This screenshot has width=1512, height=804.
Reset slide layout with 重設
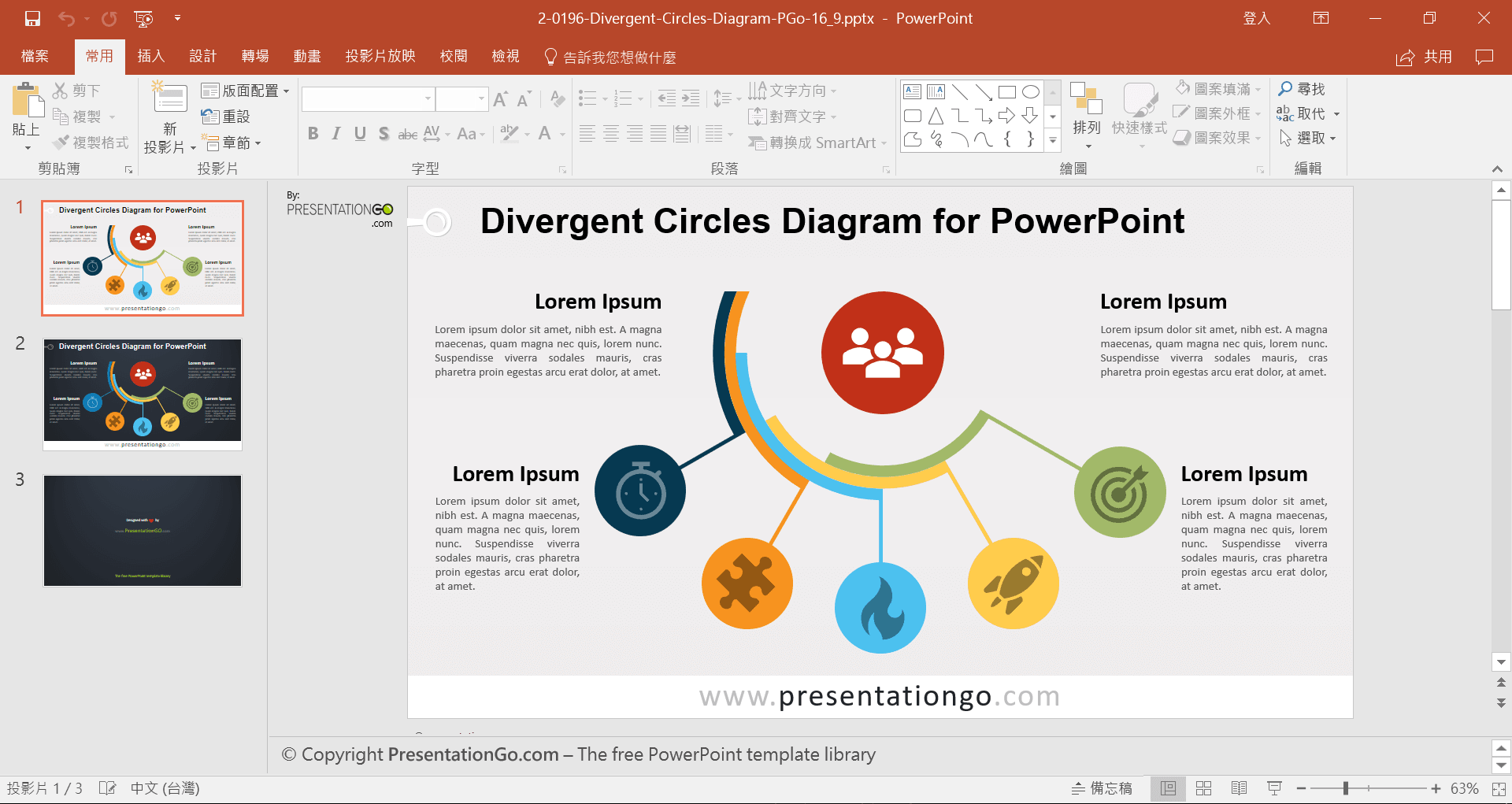[226, 117]
